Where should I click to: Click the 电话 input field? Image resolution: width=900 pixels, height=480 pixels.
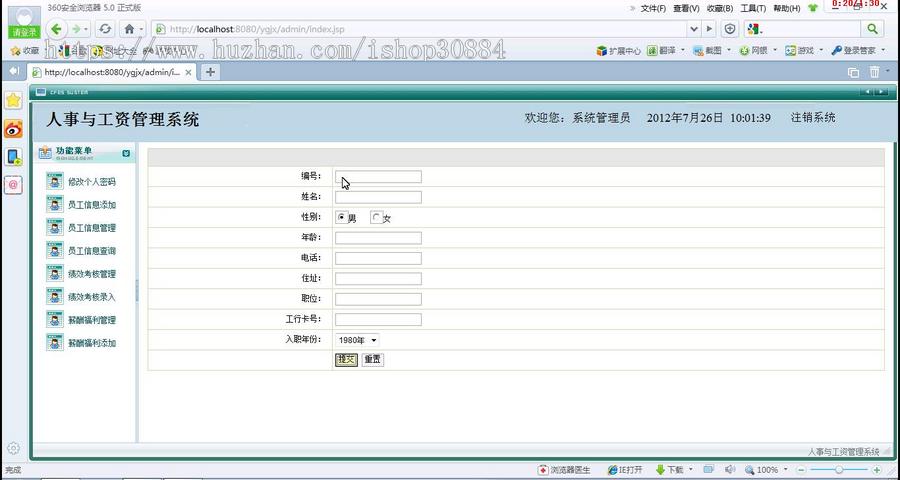(x=378, y=258)
